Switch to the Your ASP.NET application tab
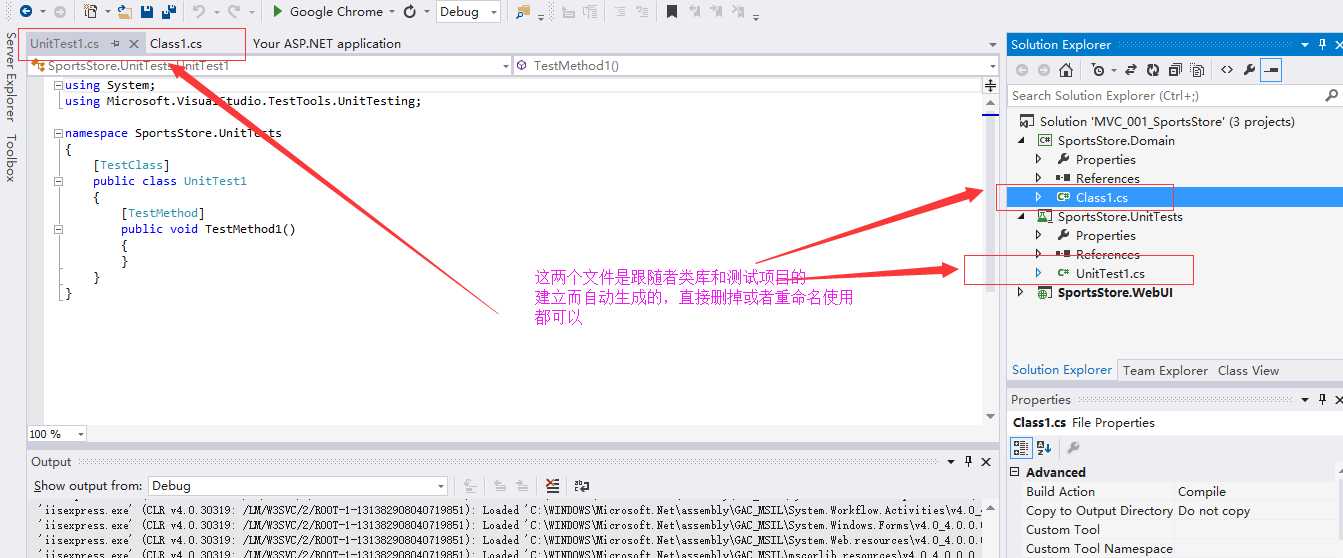Viewport: 1343px width, 558px height. coord(327,44)
